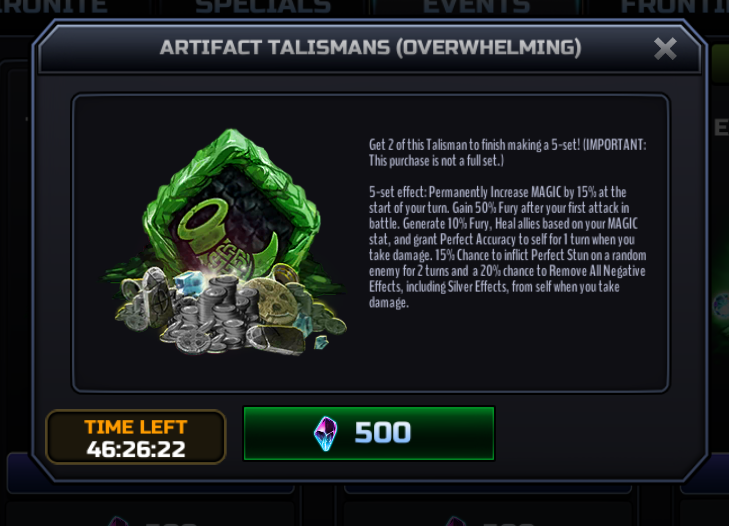Open the Frontier tab at the top right

pos(674,7)
